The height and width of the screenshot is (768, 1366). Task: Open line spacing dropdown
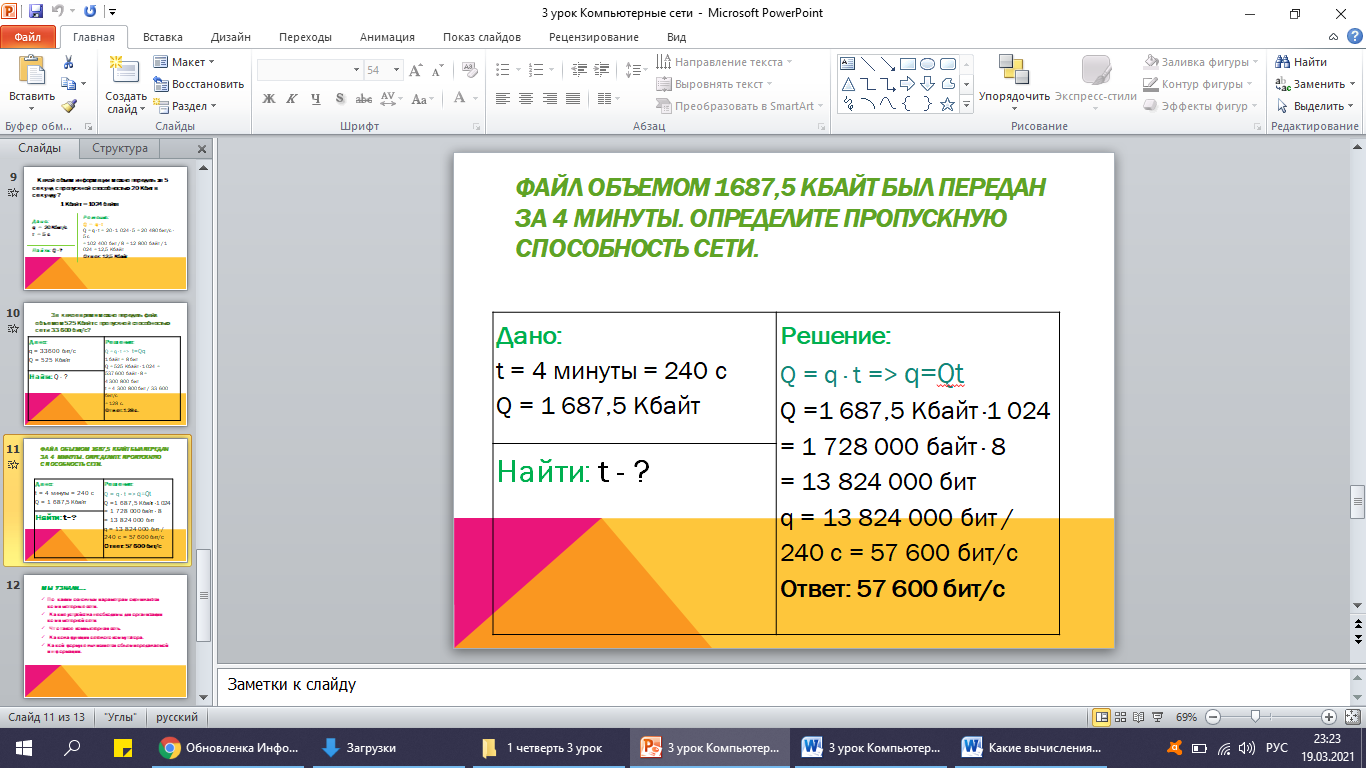[x=635, y=70]
